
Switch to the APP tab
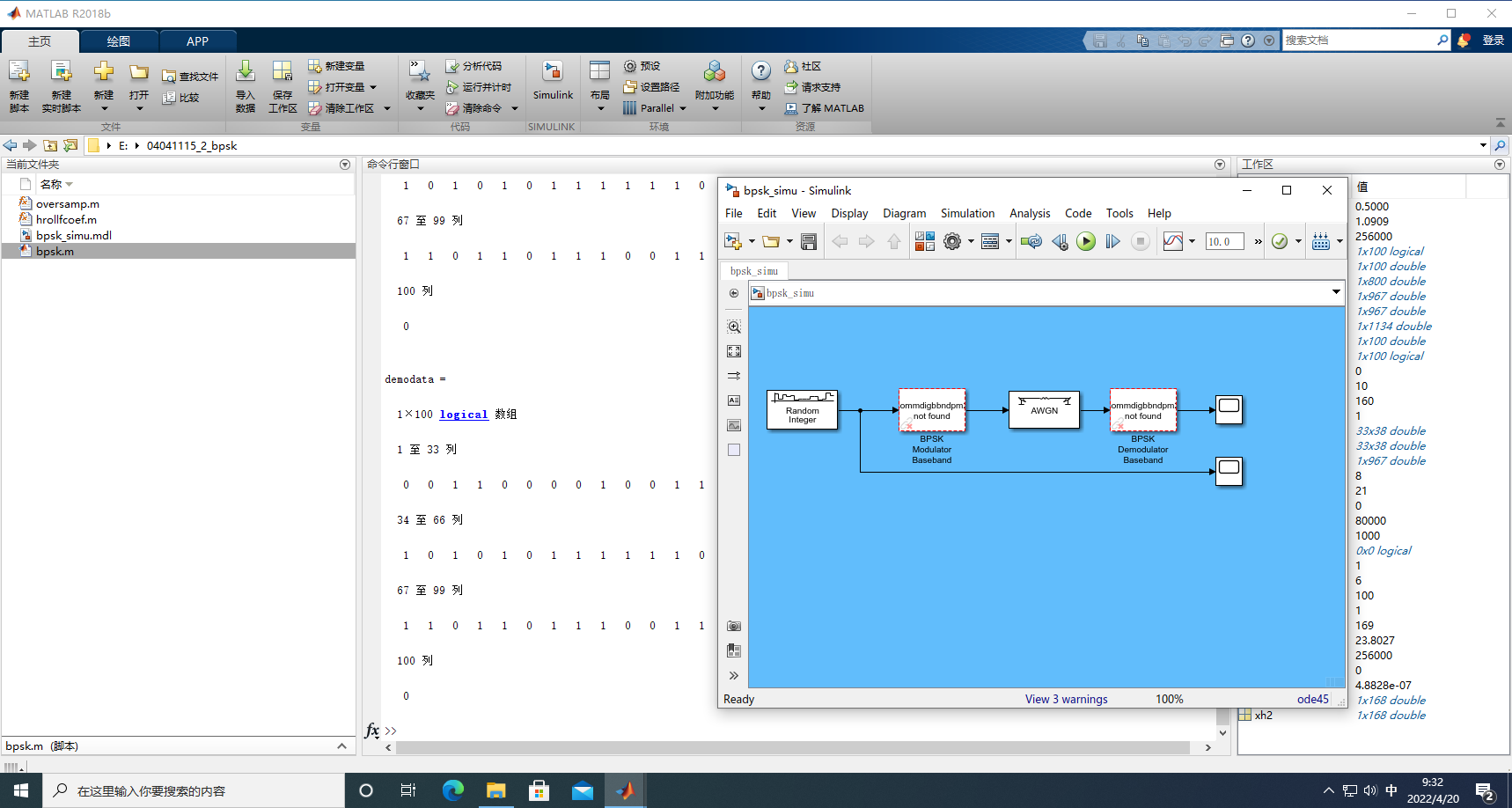click(x=197, y=41)
